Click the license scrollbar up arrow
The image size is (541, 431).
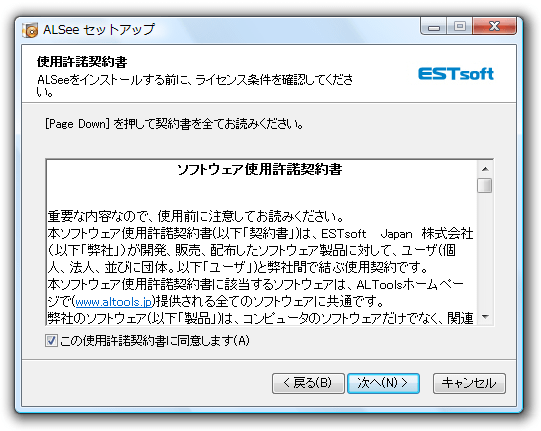pos(485,169)
